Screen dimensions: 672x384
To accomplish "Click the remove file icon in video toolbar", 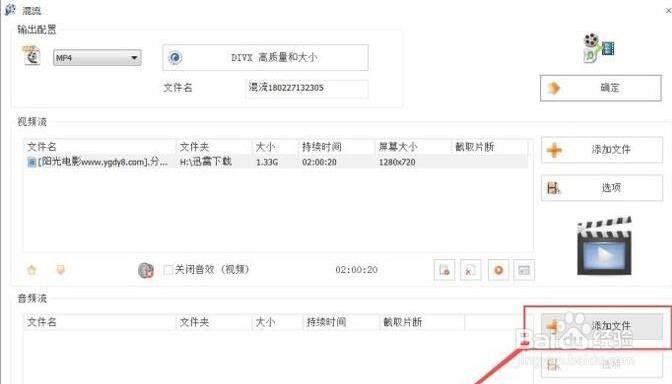I will tap(444, 270).
